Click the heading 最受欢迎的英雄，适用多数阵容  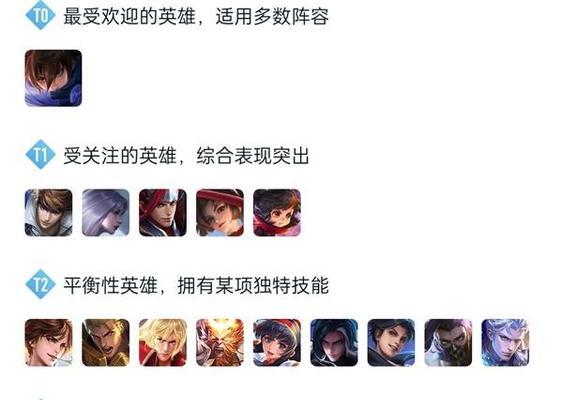click(196, 17)
